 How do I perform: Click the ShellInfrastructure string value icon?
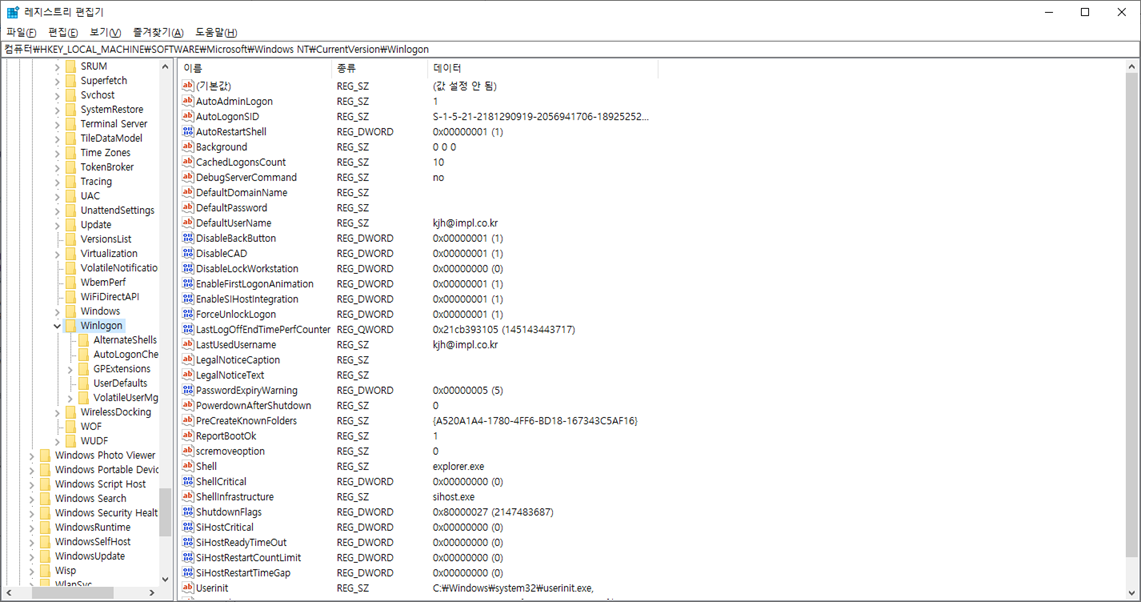pyautogui.click(x=188, y=497)
